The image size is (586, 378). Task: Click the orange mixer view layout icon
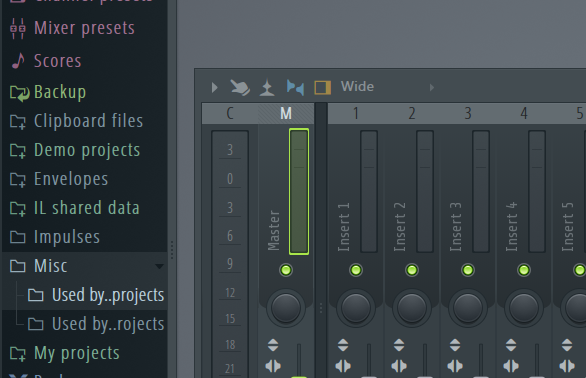click(x=323, y=87)
